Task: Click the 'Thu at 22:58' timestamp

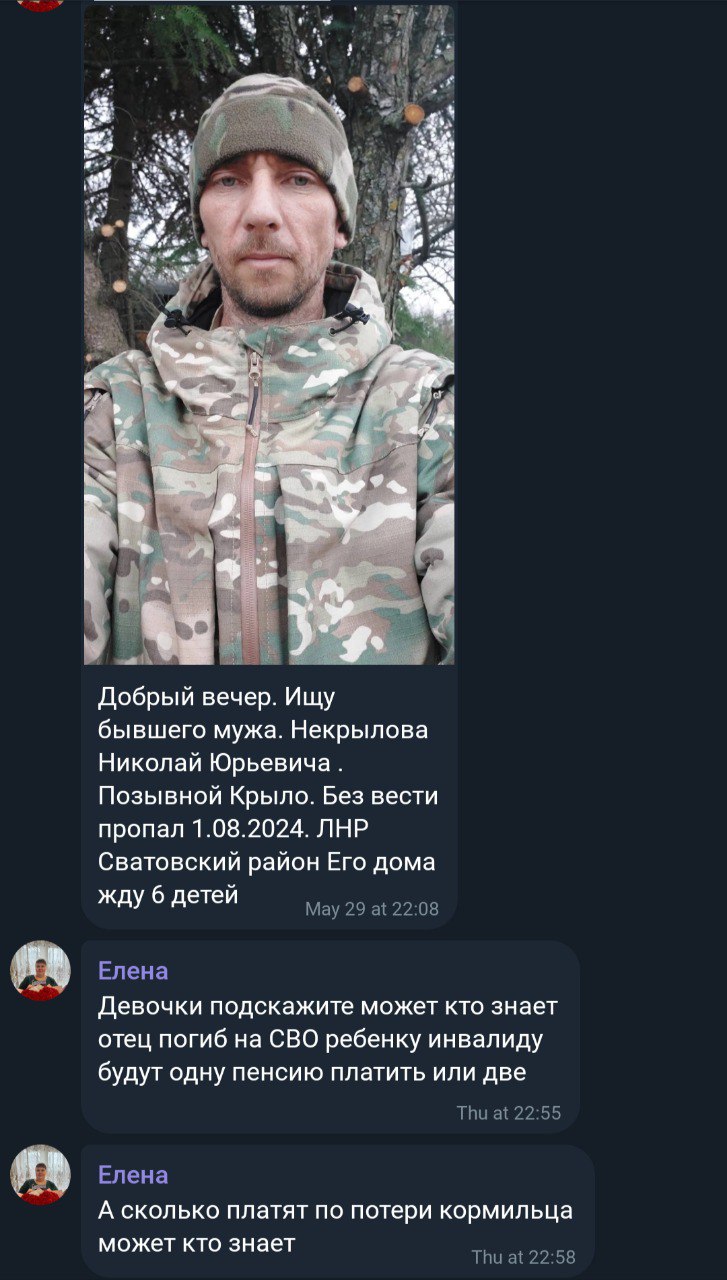Action: [x=524, y=1256]
